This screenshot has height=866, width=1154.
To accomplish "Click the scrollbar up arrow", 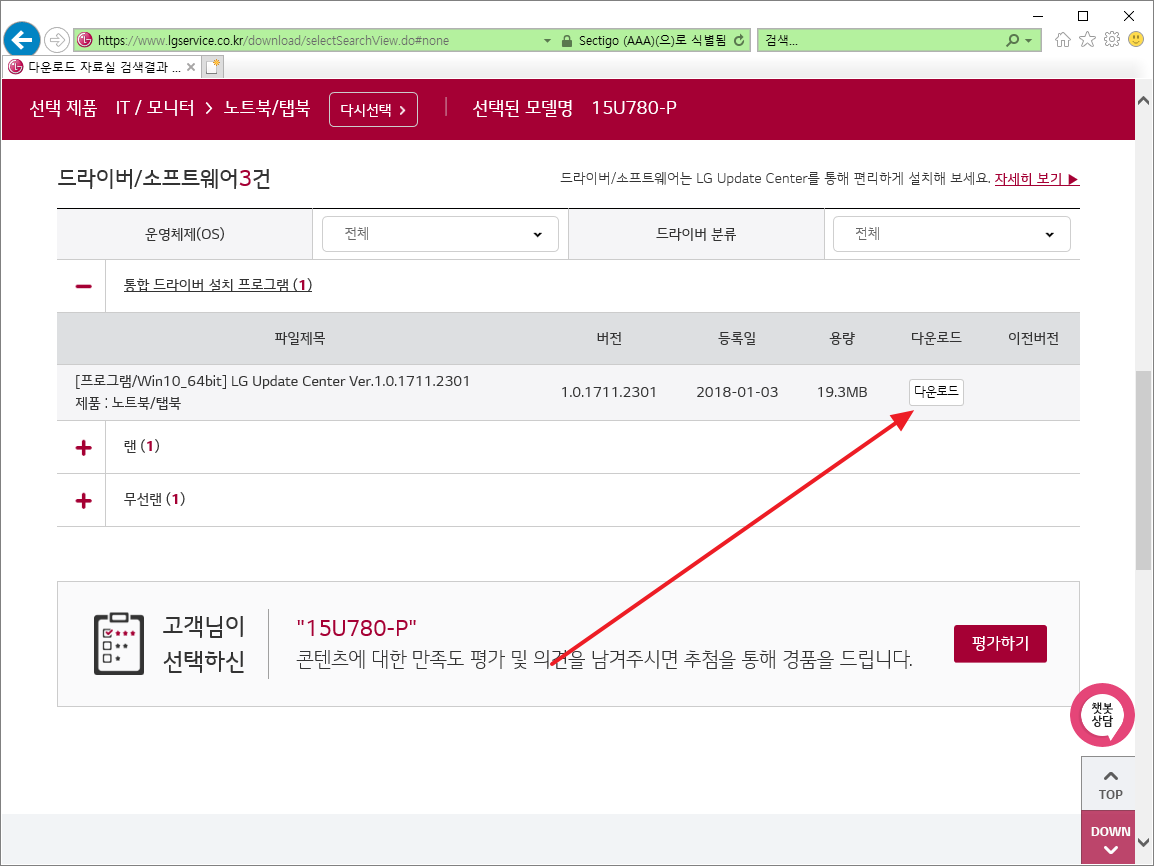I will pyautogui.click(x=1143, y=101).
